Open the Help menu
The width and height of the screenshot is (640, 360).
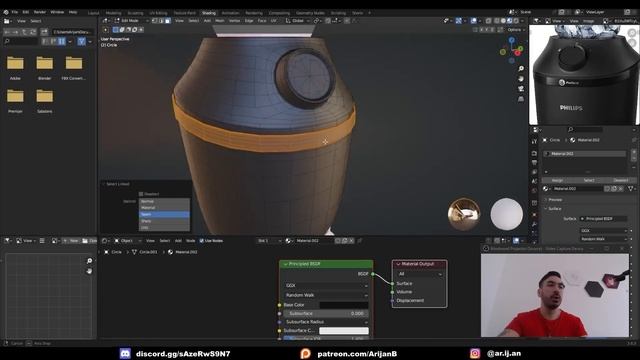(73, 12)
